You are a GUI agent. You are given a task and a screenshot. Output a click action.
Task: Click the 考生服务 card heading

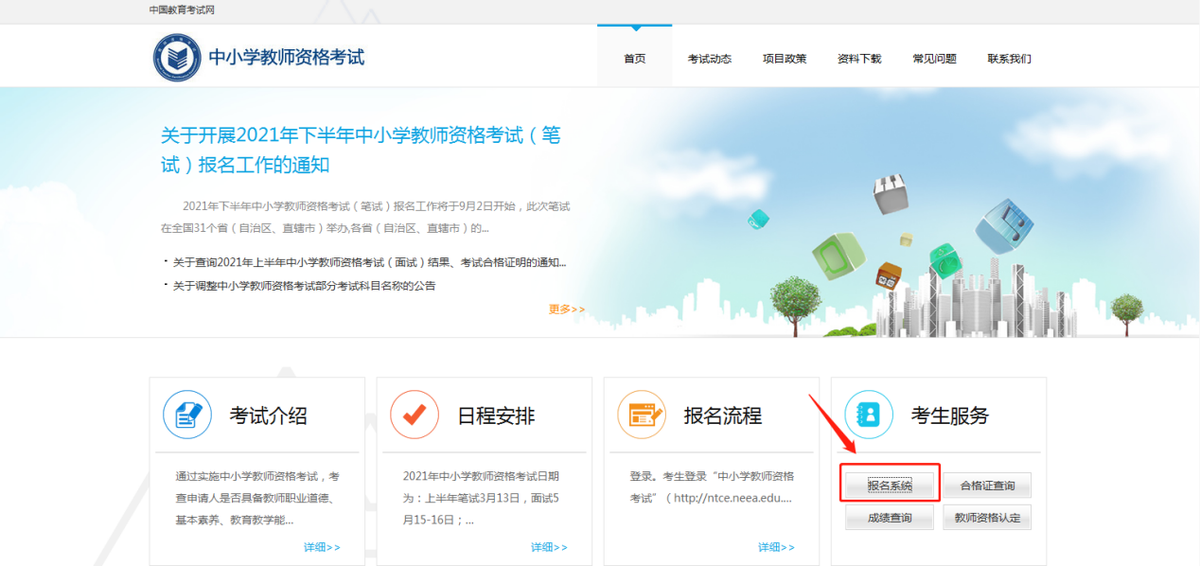pyautogui.click(x=950, y=416)
